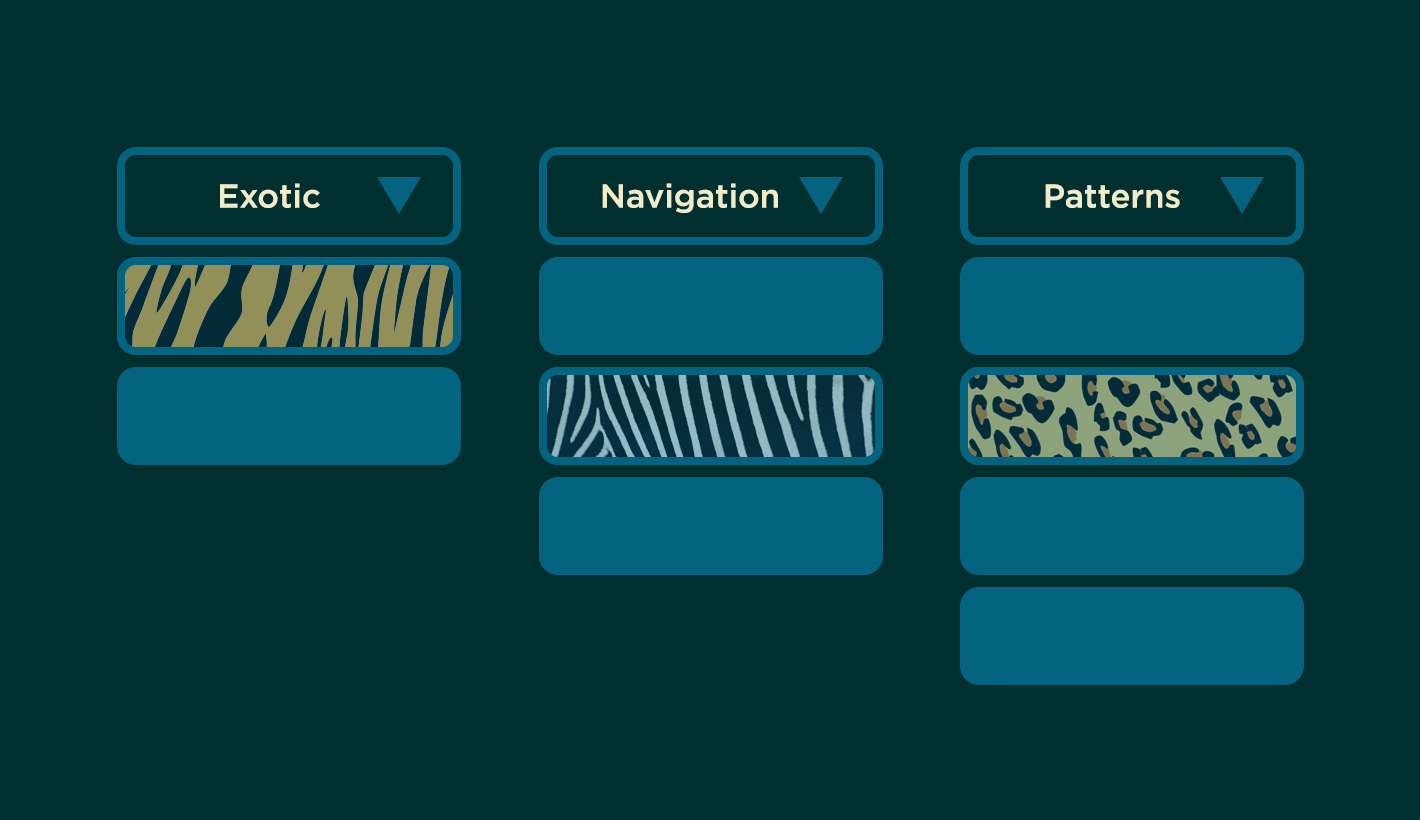This screenshot has width=1420, height=820.
Task: Collapse the Exotic dropdown menu
Action: [289, 196]
